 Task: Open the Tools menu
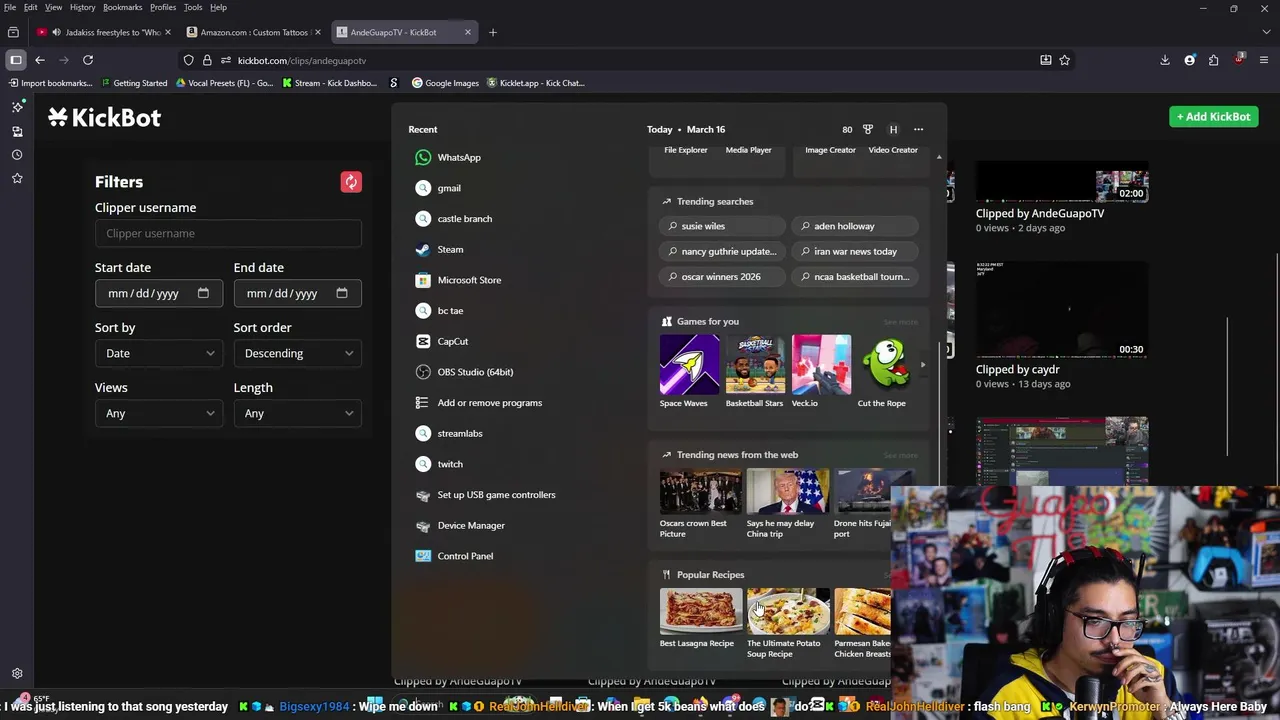193,7
